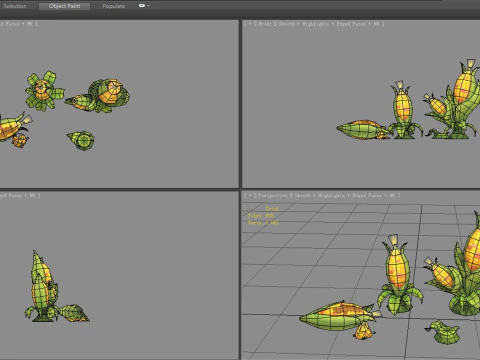Select the small corn kernel in Perspective viewport
This screenshot has width=480, height=360.
click(x=364, y=332)
